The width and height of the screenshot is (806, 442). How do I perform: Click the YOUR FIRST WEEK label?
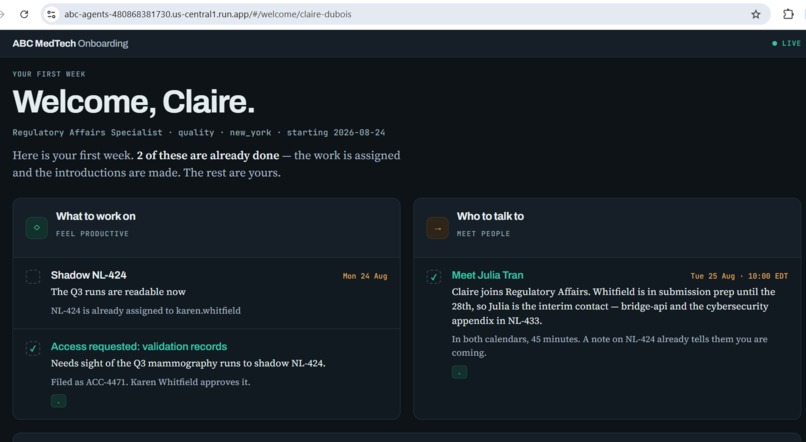tap(49, 74)
